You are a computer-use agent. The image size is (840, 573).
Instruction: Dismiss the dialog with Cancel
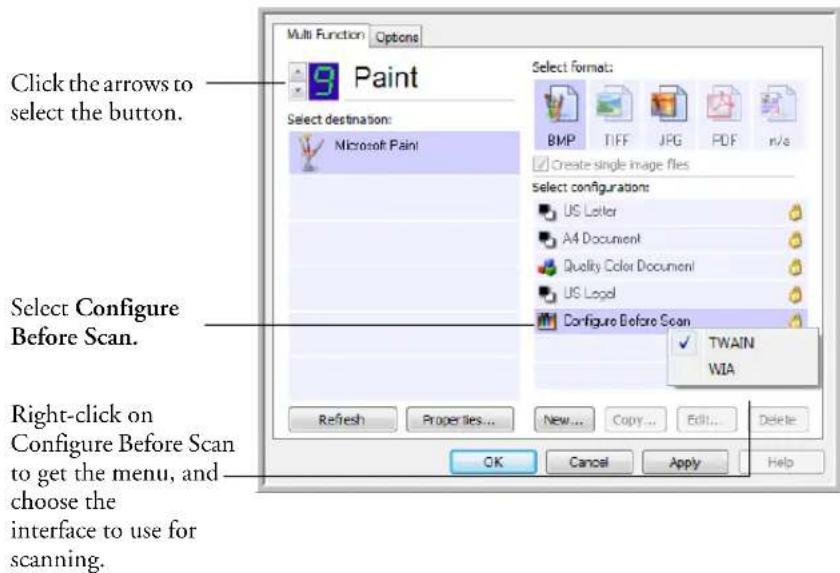pos(589,462)
